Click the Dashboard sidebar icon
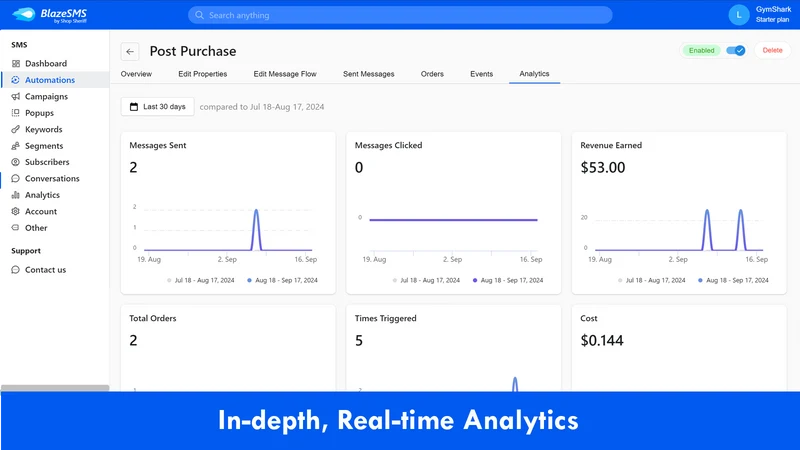This screenshot has height=450, width=800. click(16, 64)
